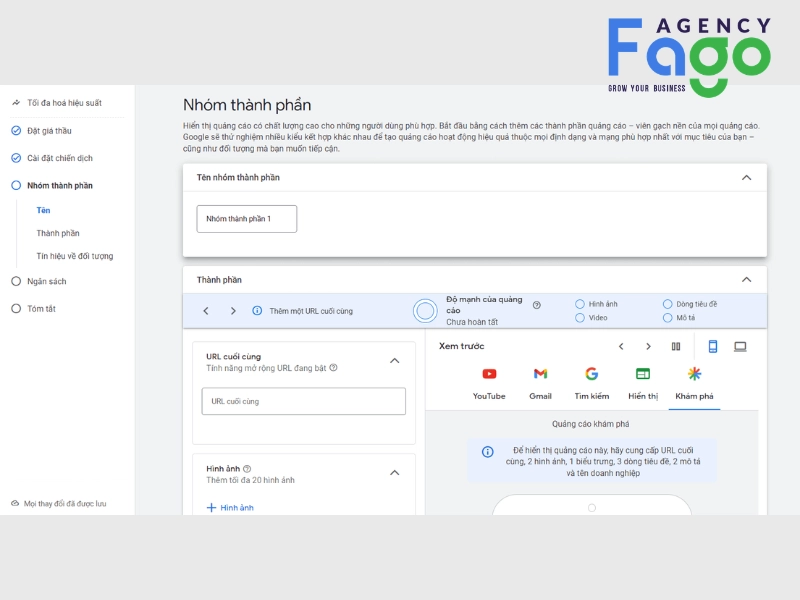Click the Gmail logo icon in preview
Viewport: 800px width, 600px height.
540,374
